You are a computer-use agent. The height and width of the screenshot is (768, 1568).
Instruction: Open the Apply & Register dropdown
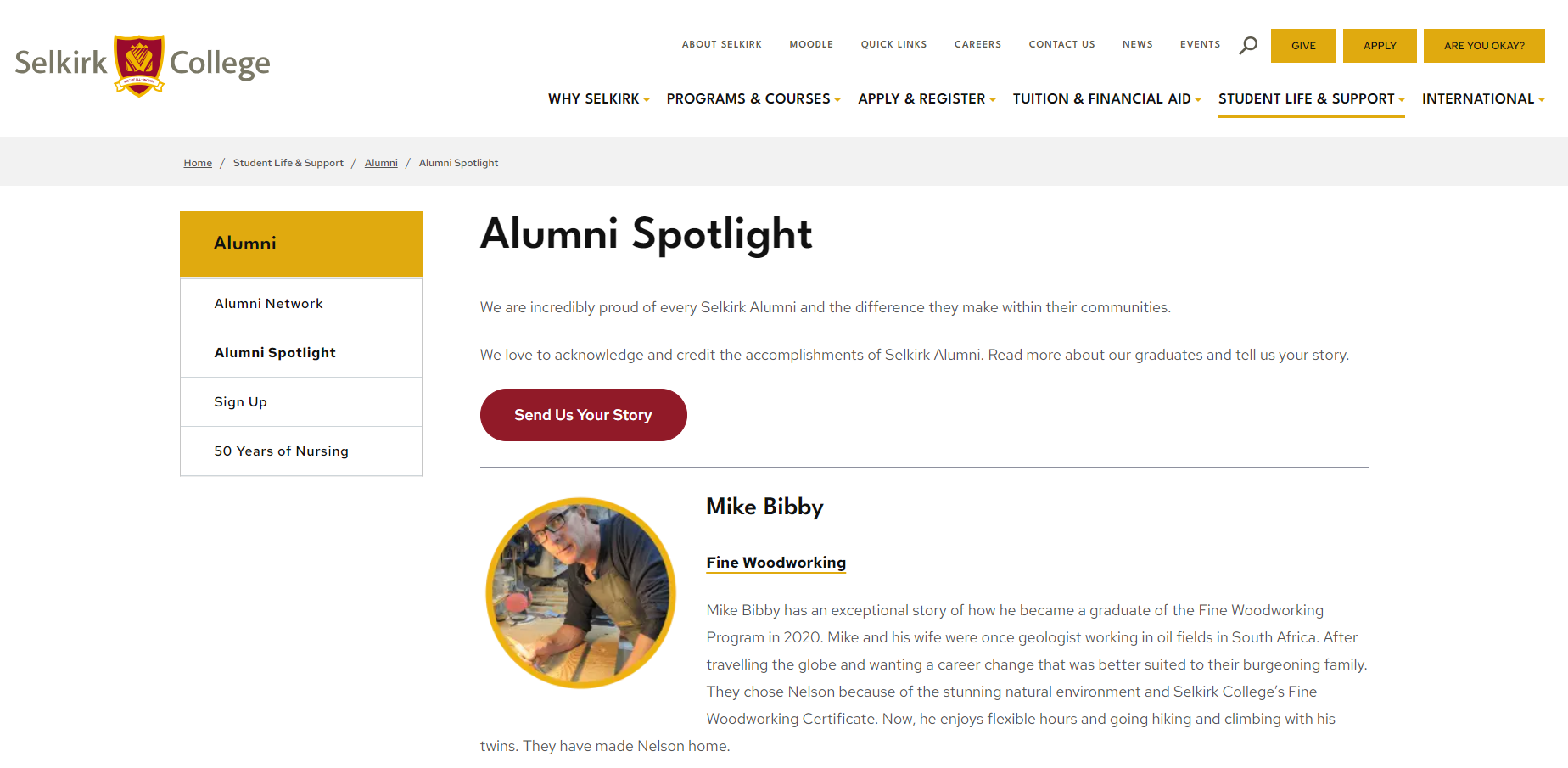tap(927, 98)
